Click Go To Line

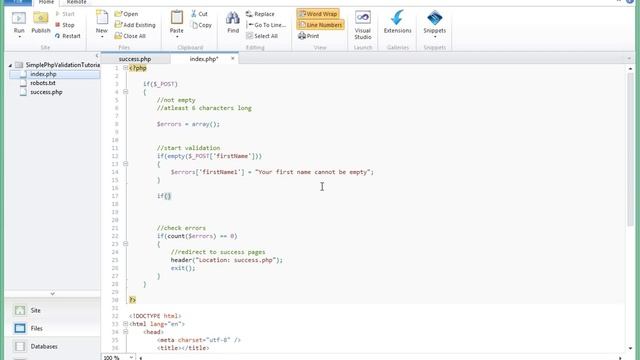(267, 25)
